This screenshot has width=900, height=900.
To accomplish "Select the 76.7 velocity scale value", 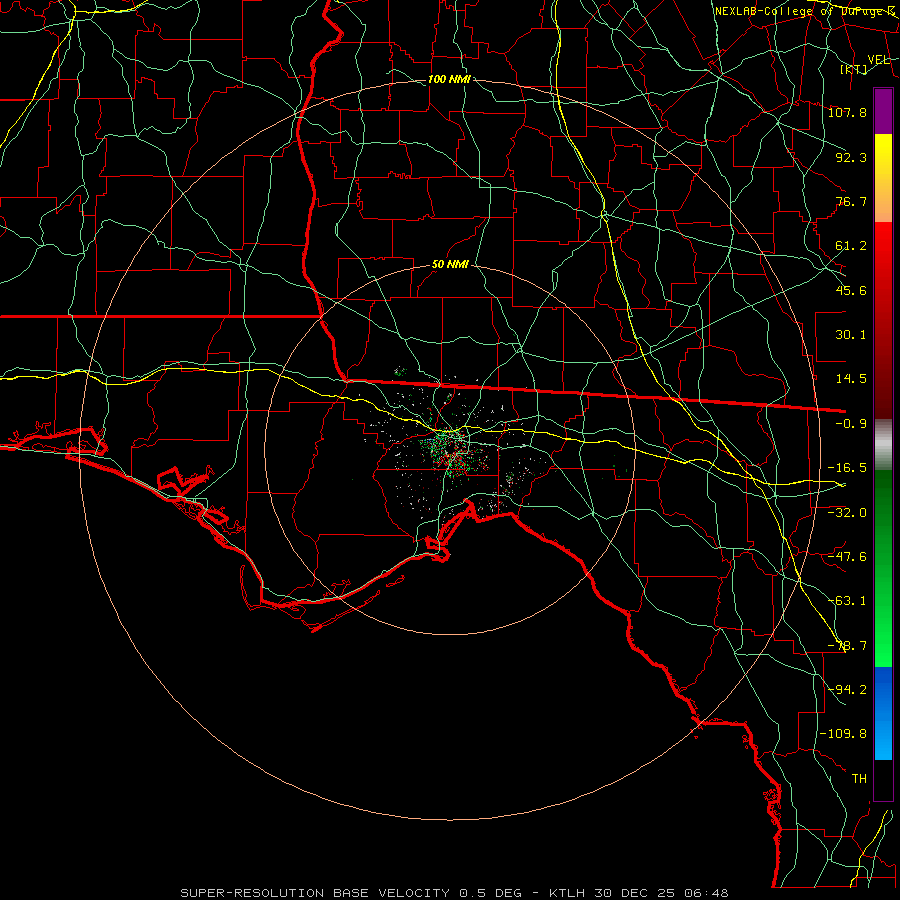I will pos(851,201).
